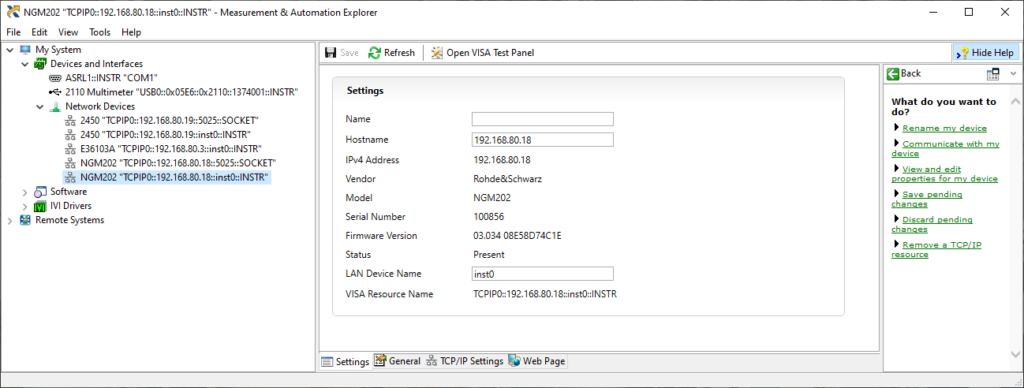The height and width of the screenshot is (388, 1024).
Task: Open the Edit menu
Action: tap(39, 32)
